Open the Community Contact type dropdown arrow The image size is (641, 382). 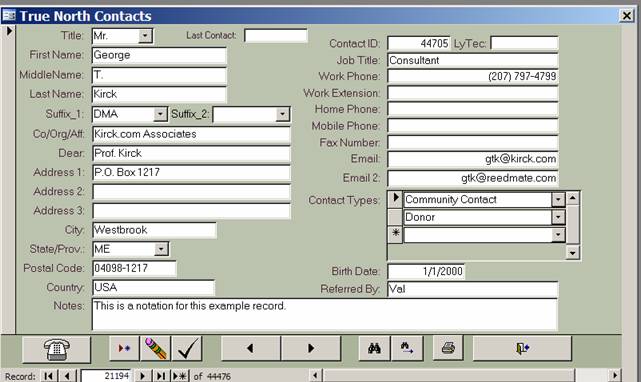pos(558,200)
